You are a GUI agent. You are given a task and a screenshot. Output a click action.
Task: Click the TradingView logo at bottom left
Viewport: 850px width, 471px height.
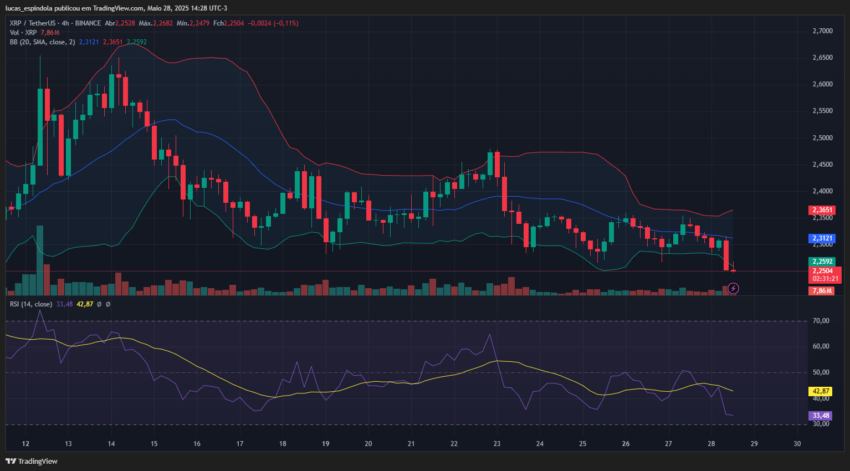tap(31, 461)
